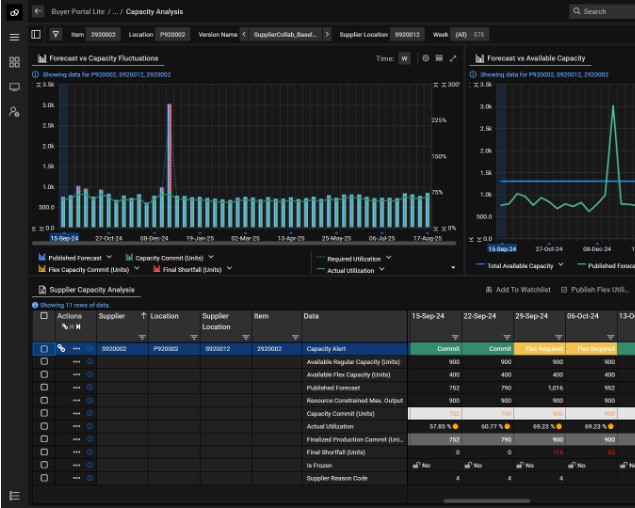Open the Supplier column filter menu

click(x=142, y=337)
